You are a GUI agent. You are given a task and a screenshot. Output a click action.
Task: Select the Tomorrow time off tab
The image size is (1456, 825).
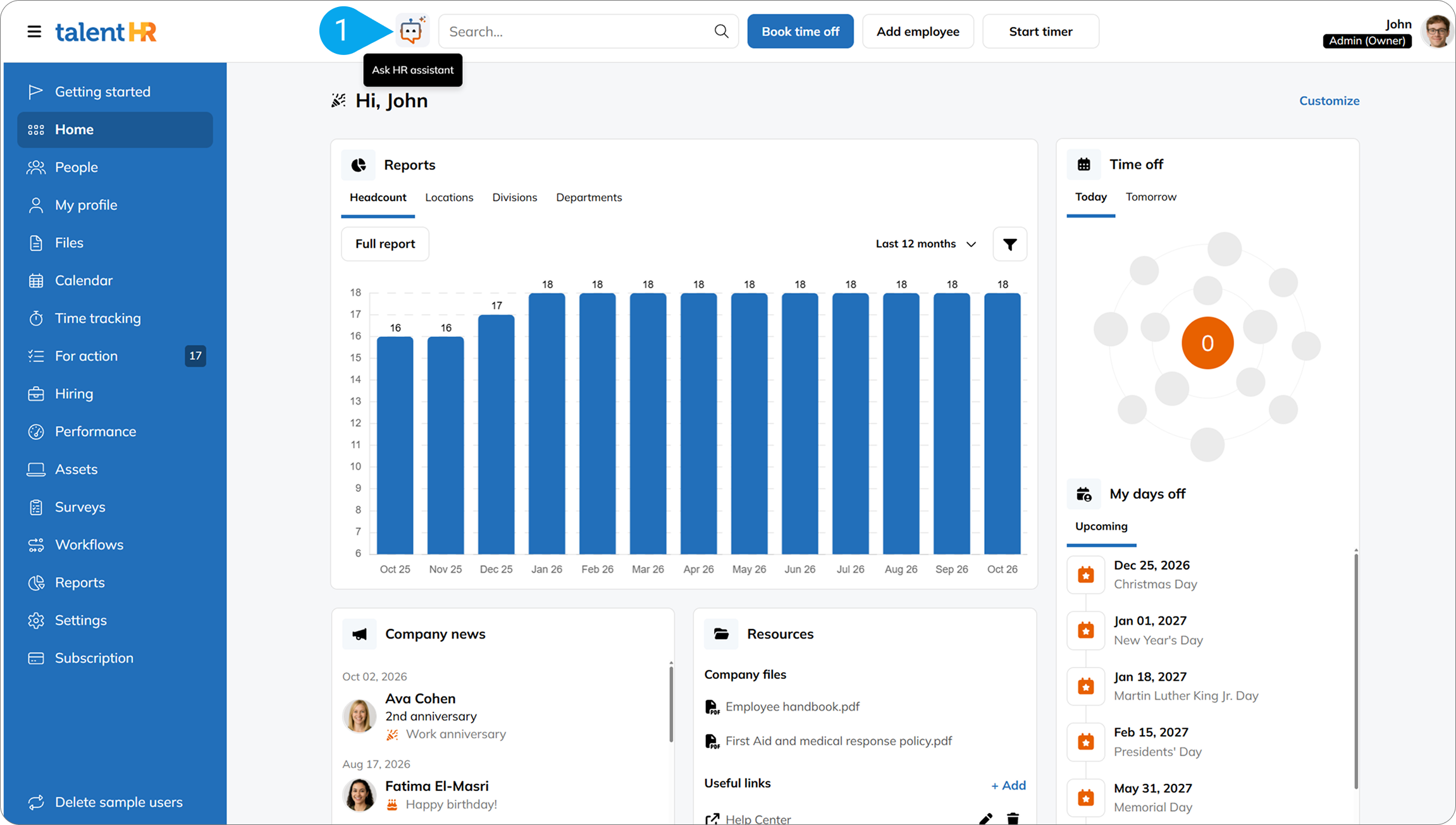pyautogui.click(x=1151, y=197)
